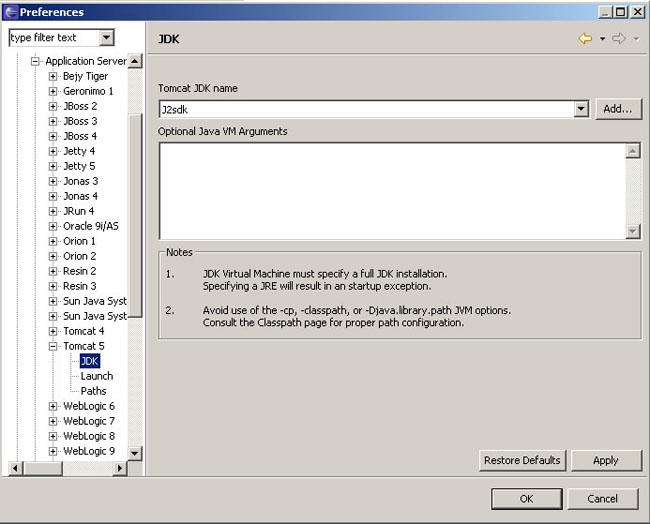The image size is (650, 524).
Task: Select the WebLogic 8 tree label
Action: [89, 436]
